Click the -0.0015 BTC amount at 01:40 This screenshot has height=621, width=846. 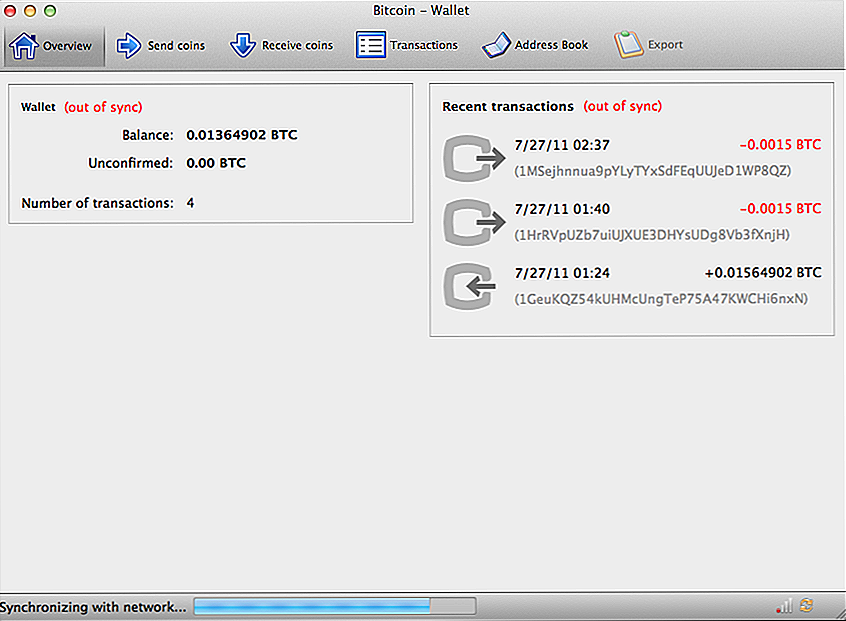780,208
